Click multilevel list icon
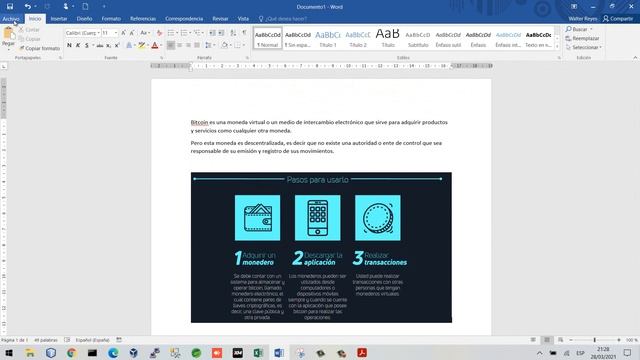This screenshot has height=360, width=640. [197, 33]
